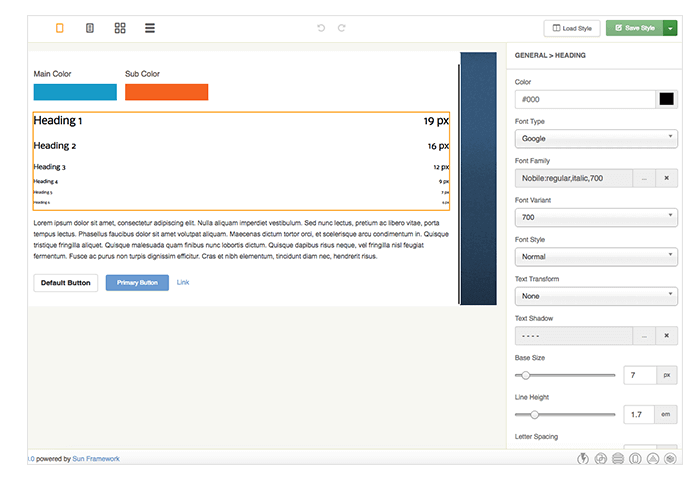Clear the Font Family value with X
The height and width of the screenshot is (477, 700).
click(x=667, y=178)
